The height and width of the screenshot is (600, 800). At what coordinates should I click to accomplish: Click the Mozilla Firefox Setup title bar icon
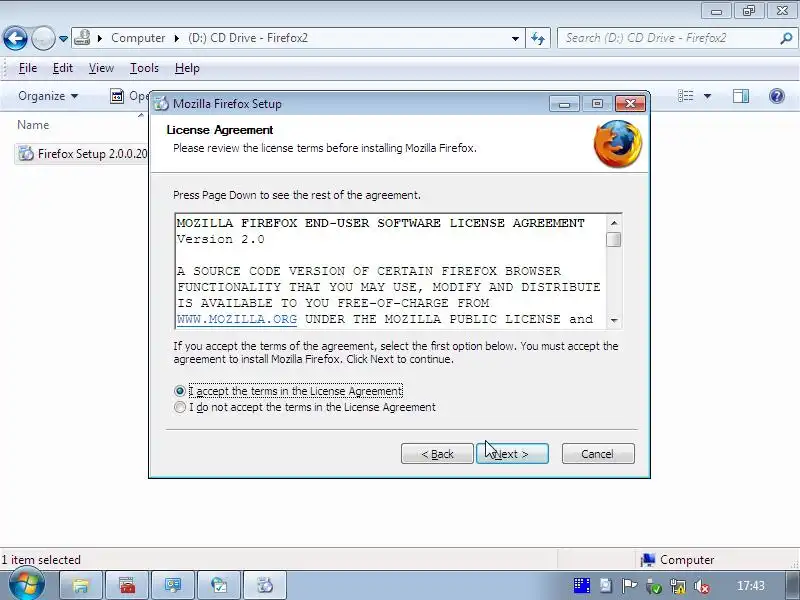[x=161, y=104]
